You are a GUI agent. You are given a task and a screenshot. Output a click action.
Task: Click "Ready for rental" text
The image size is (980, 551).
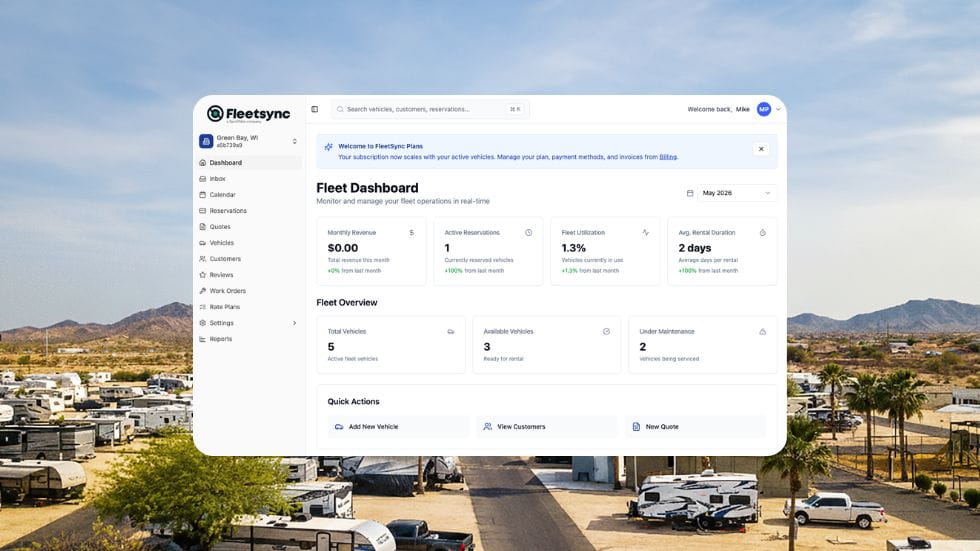point(503,359)
